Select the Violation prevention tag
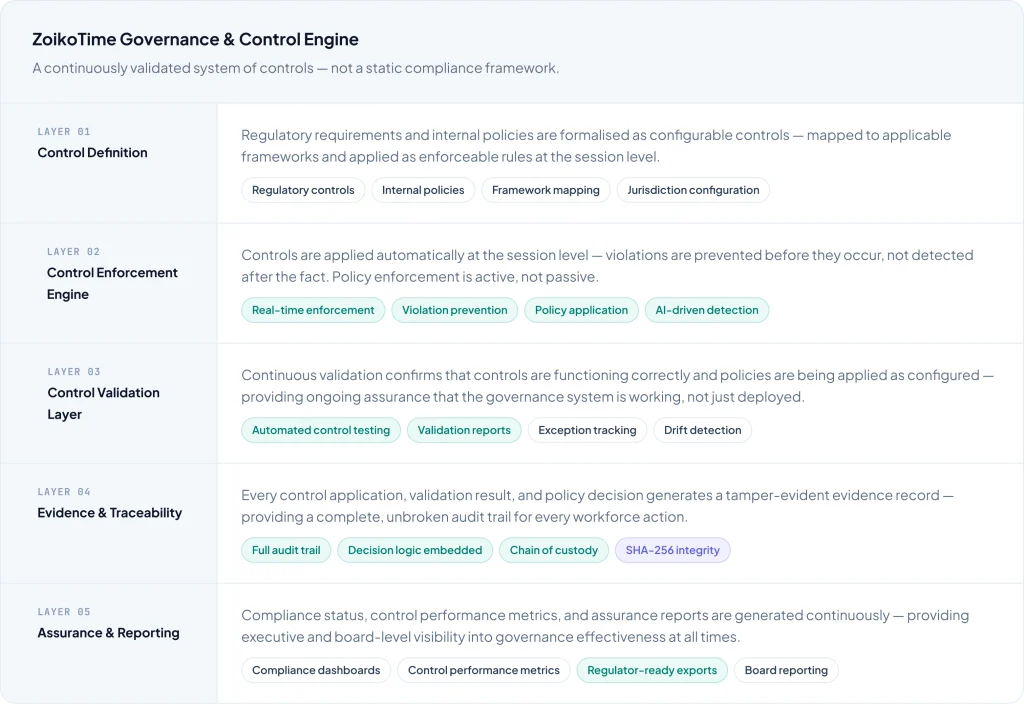 coord(455,310)
